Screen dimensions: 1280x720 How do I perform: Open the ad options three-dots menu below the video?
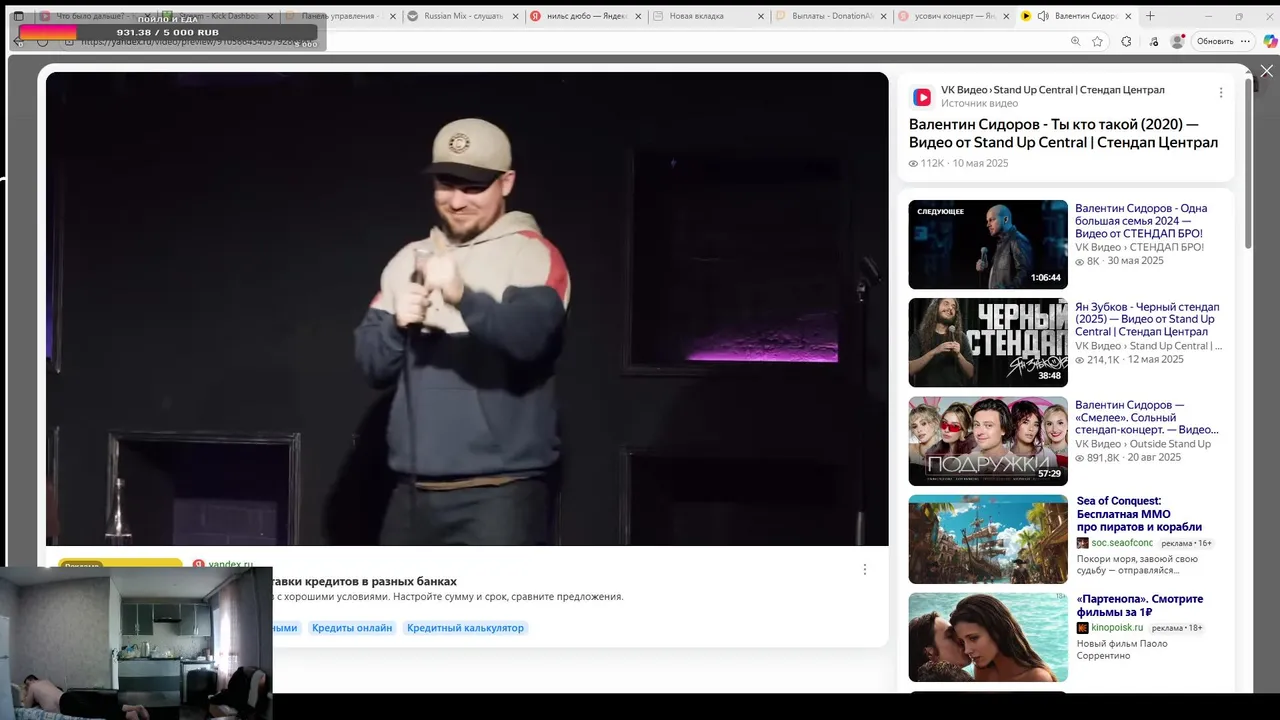(x=865, y=569)
